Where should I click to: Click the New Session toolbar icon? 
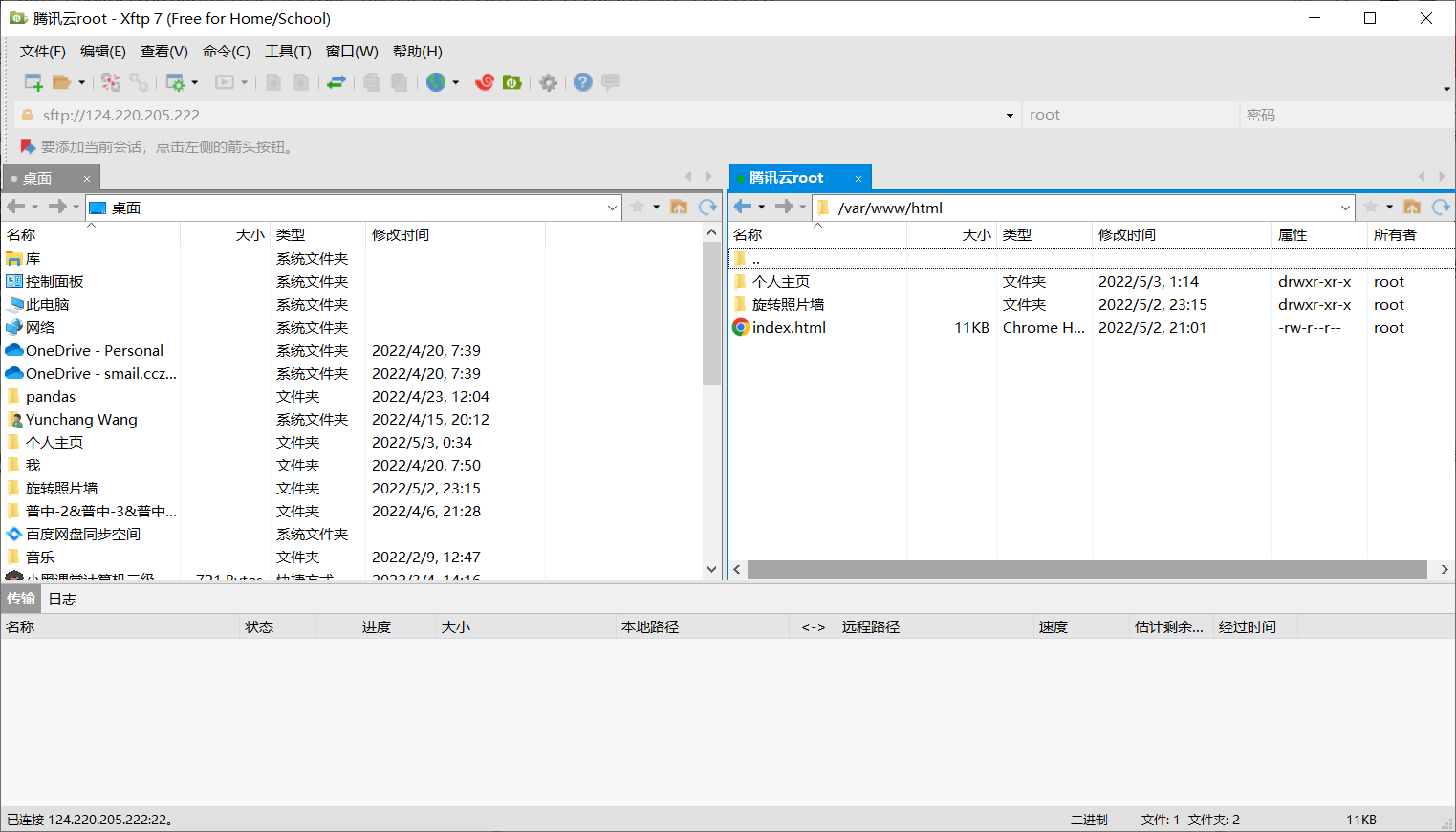tap(33, 82)
